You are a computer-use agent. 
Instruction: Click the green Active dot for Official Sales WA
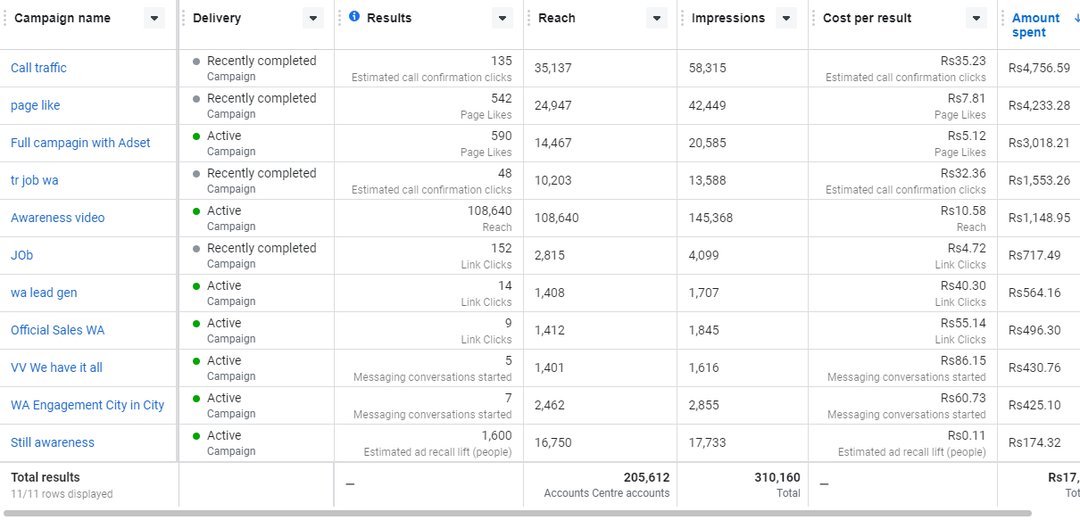196,324
